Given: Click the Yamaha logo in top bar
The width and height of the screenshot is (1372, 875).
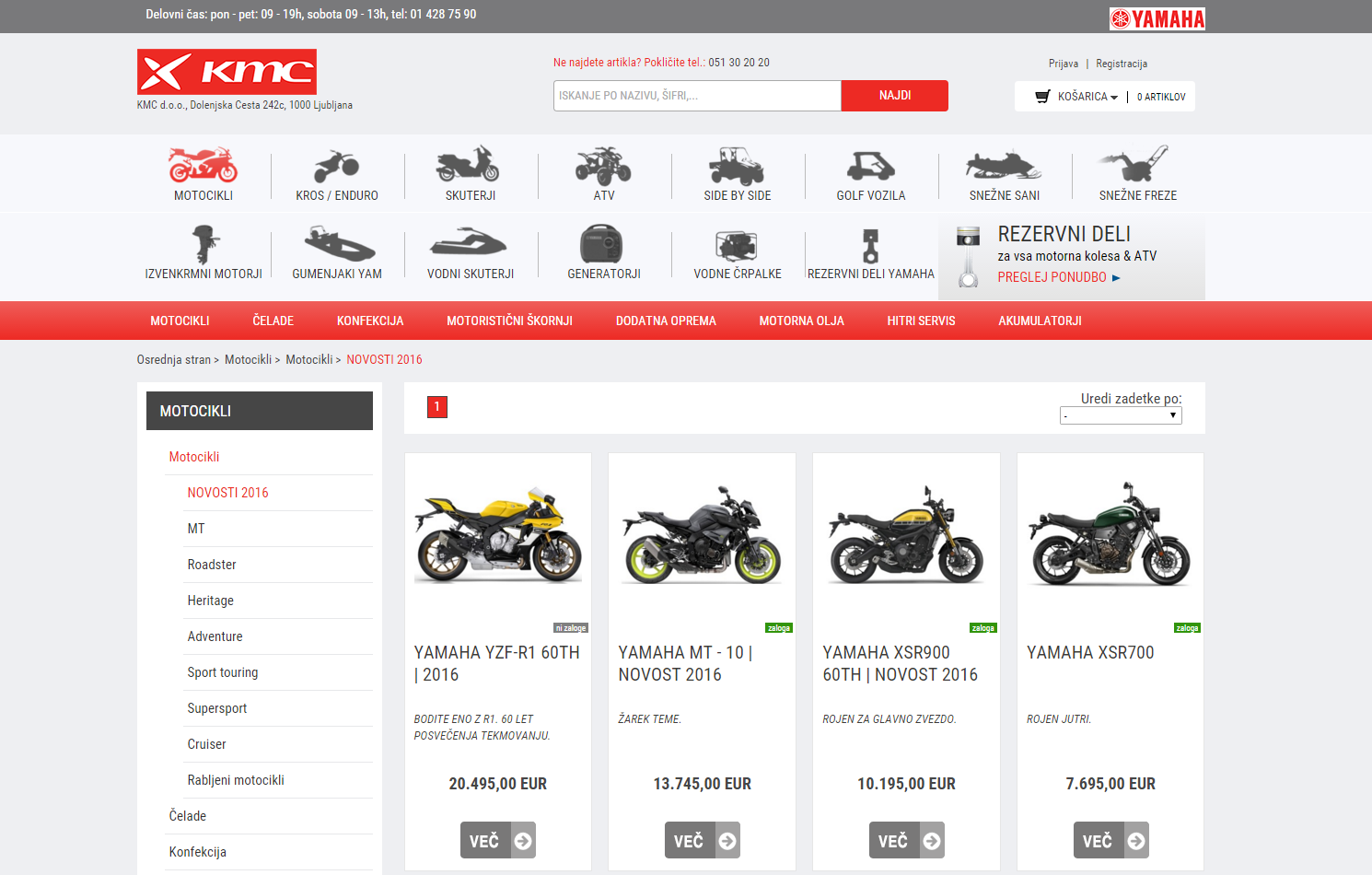Looking at the screenshot, I should (1157, 18).
